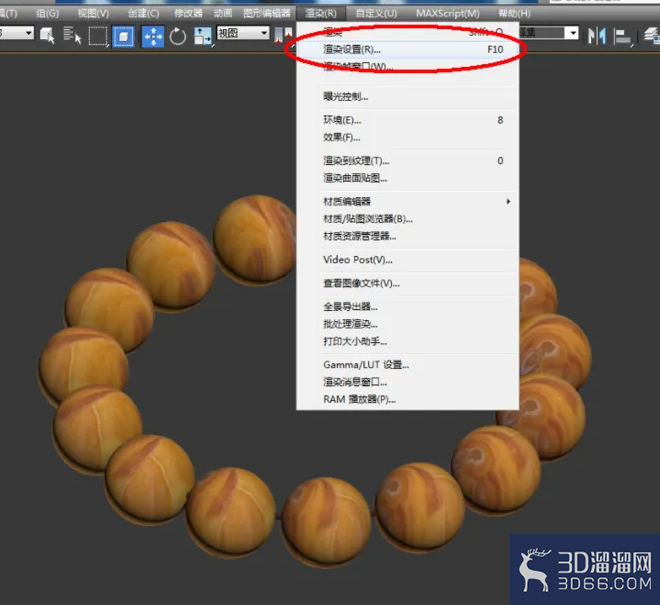Click the Select Object arrow tool icon
Viewport: 660px width, 605px height.
point(47,36)
